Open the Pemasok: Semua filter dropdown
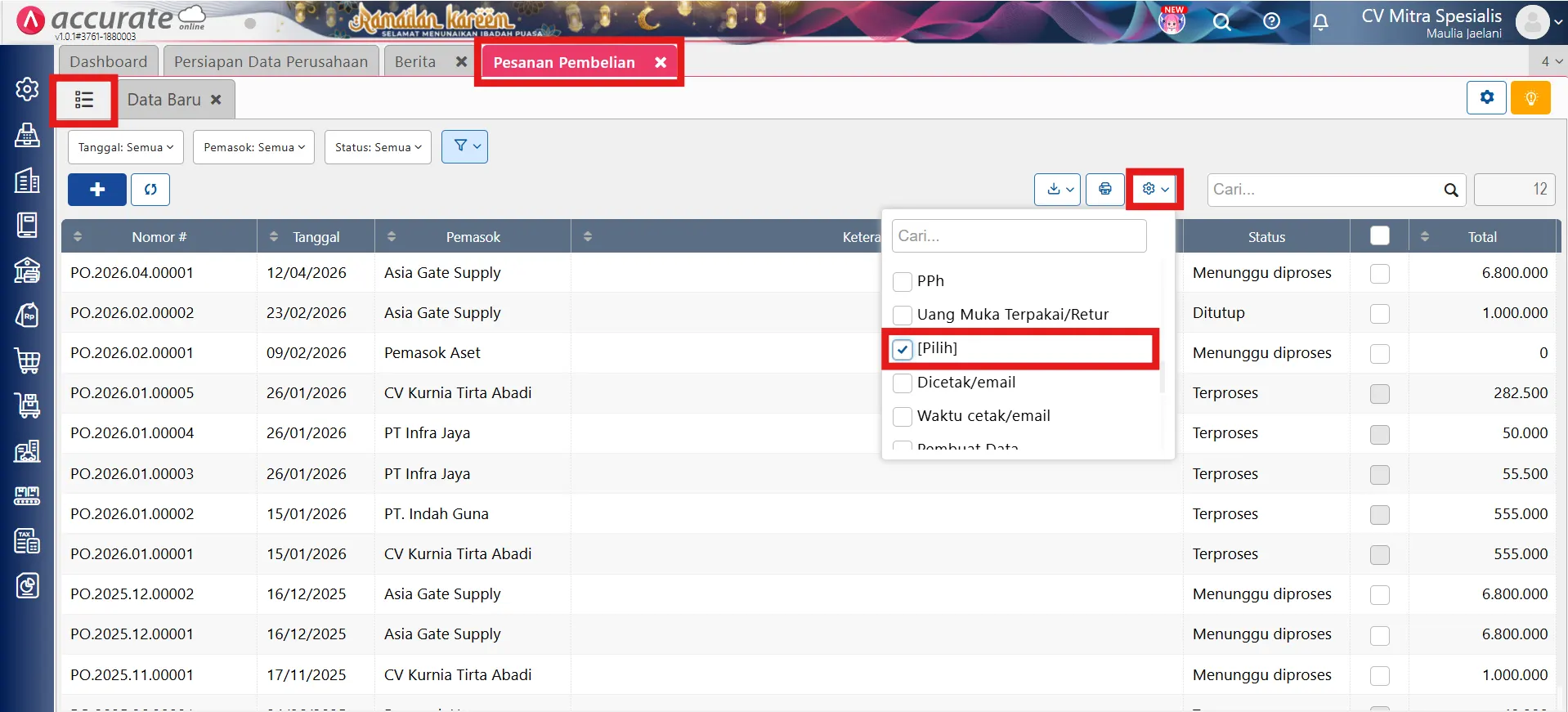Viewport: 1568px width, 712px height. [x=253, y=147]
